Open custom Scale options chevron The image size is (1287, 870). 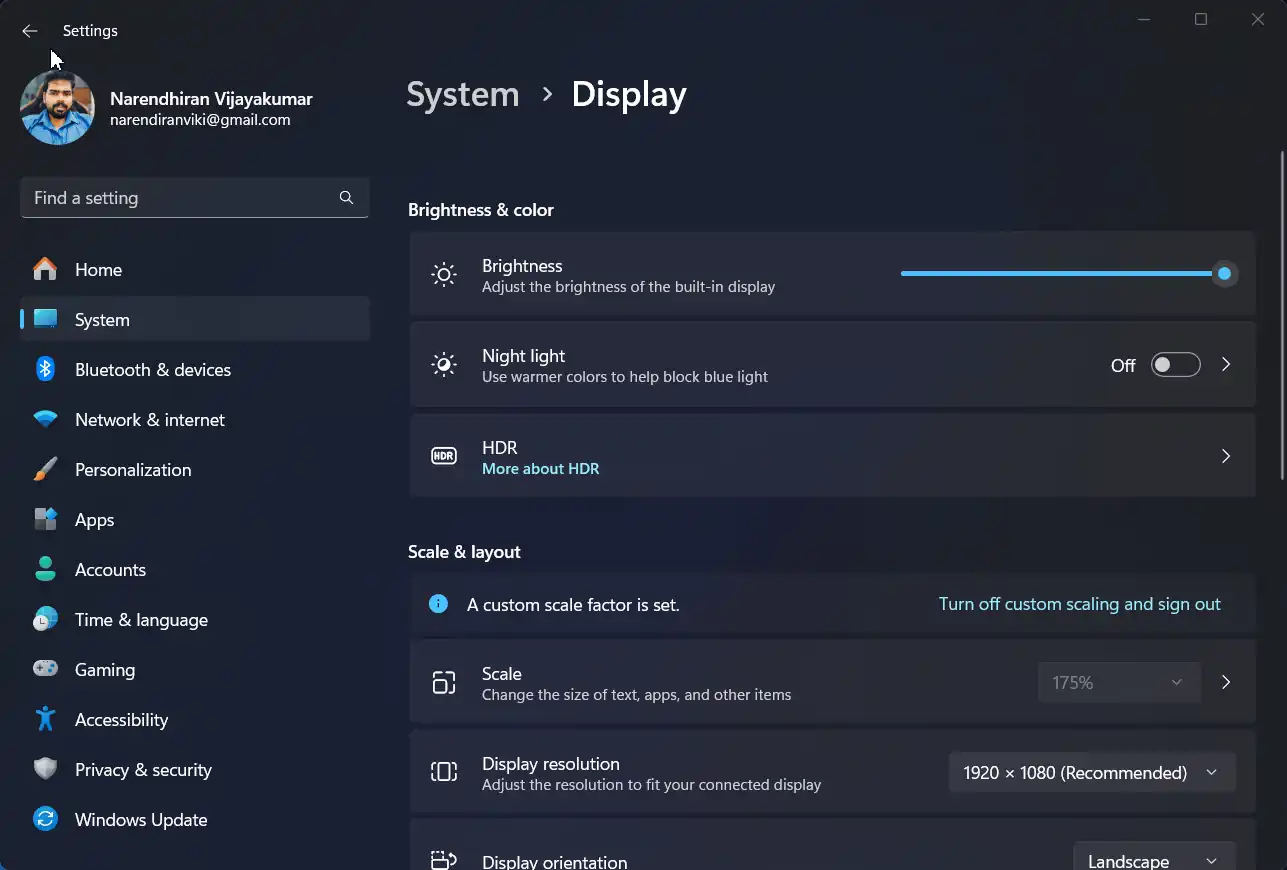[1226, 682]
